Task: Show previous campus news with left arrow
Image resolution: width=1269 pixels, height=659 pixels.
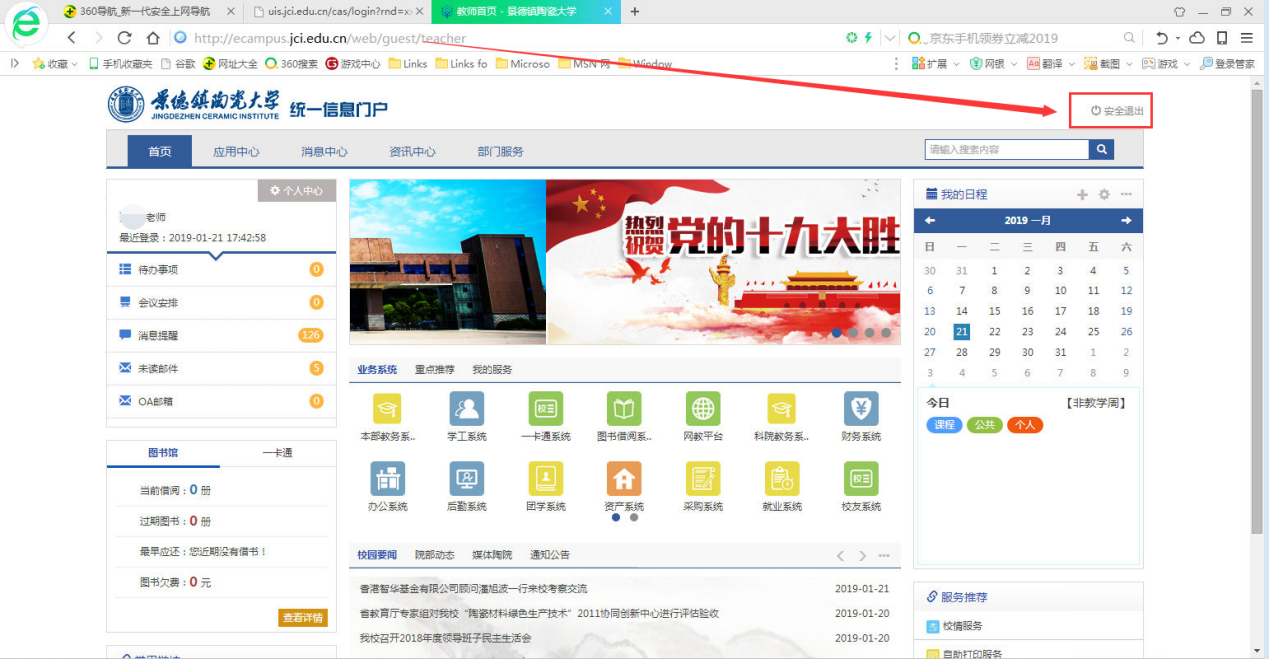Action: click(x=841, y=555)
